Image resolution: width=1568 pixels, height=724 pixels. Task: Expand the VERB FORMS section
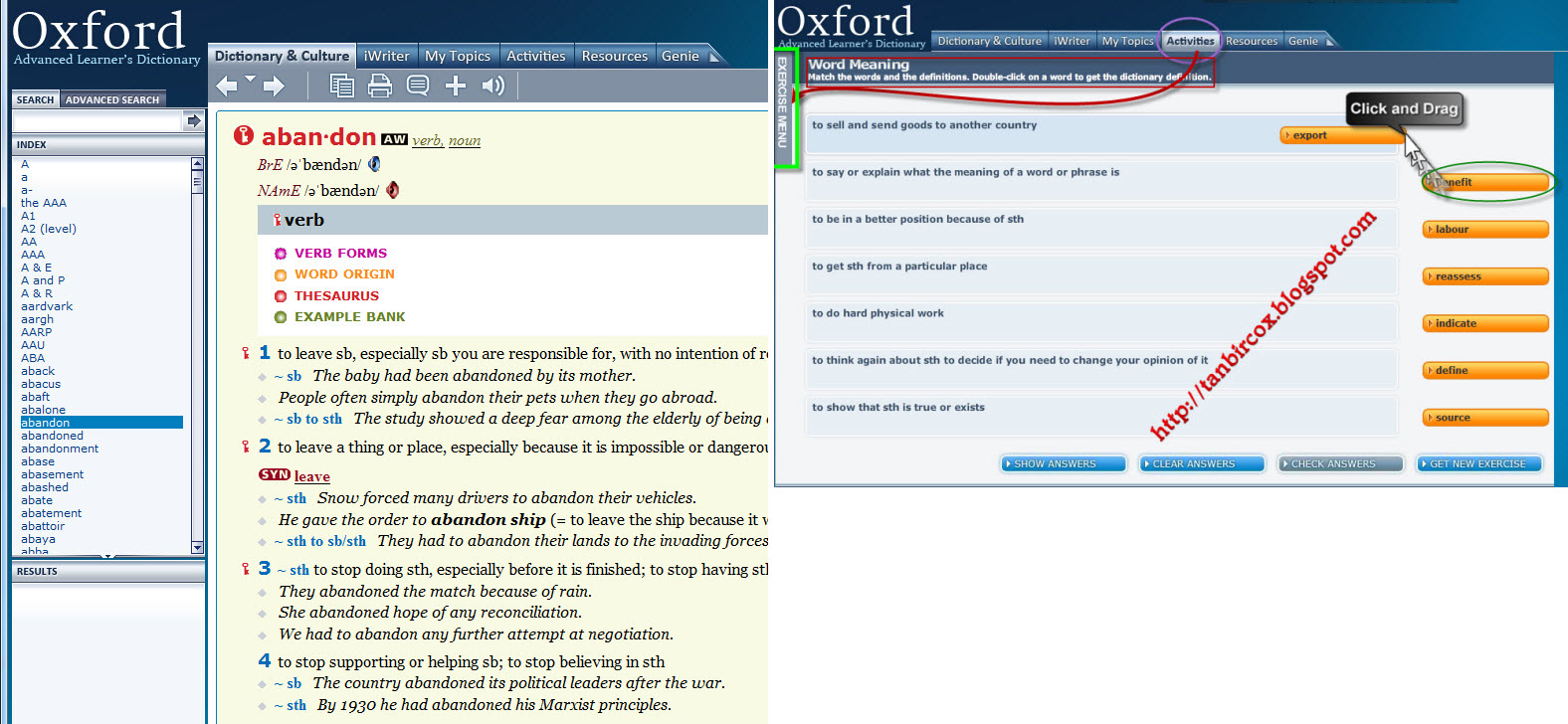340,254
